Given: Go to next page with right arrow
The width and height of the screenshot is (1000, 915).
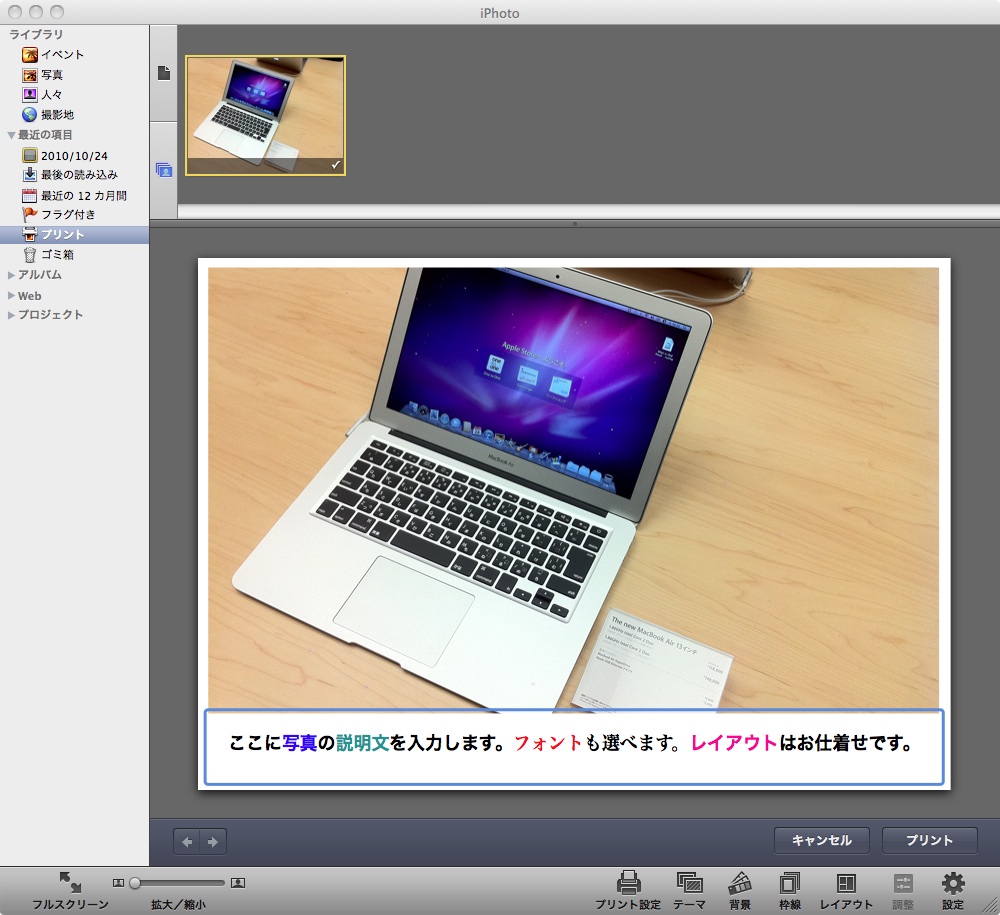Looking at the screenshot, I should click(212, 842).
